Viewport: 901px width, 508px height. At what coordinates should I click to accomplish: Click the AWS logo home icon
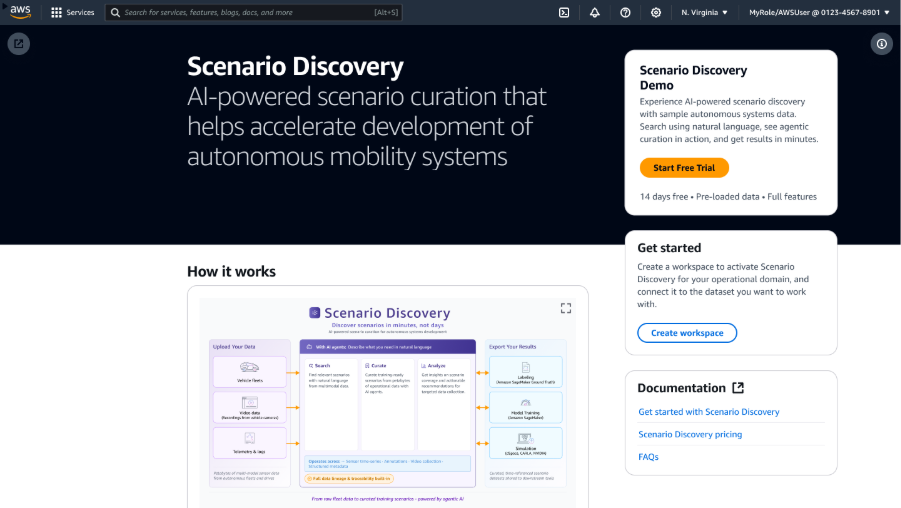click(20, 12)
